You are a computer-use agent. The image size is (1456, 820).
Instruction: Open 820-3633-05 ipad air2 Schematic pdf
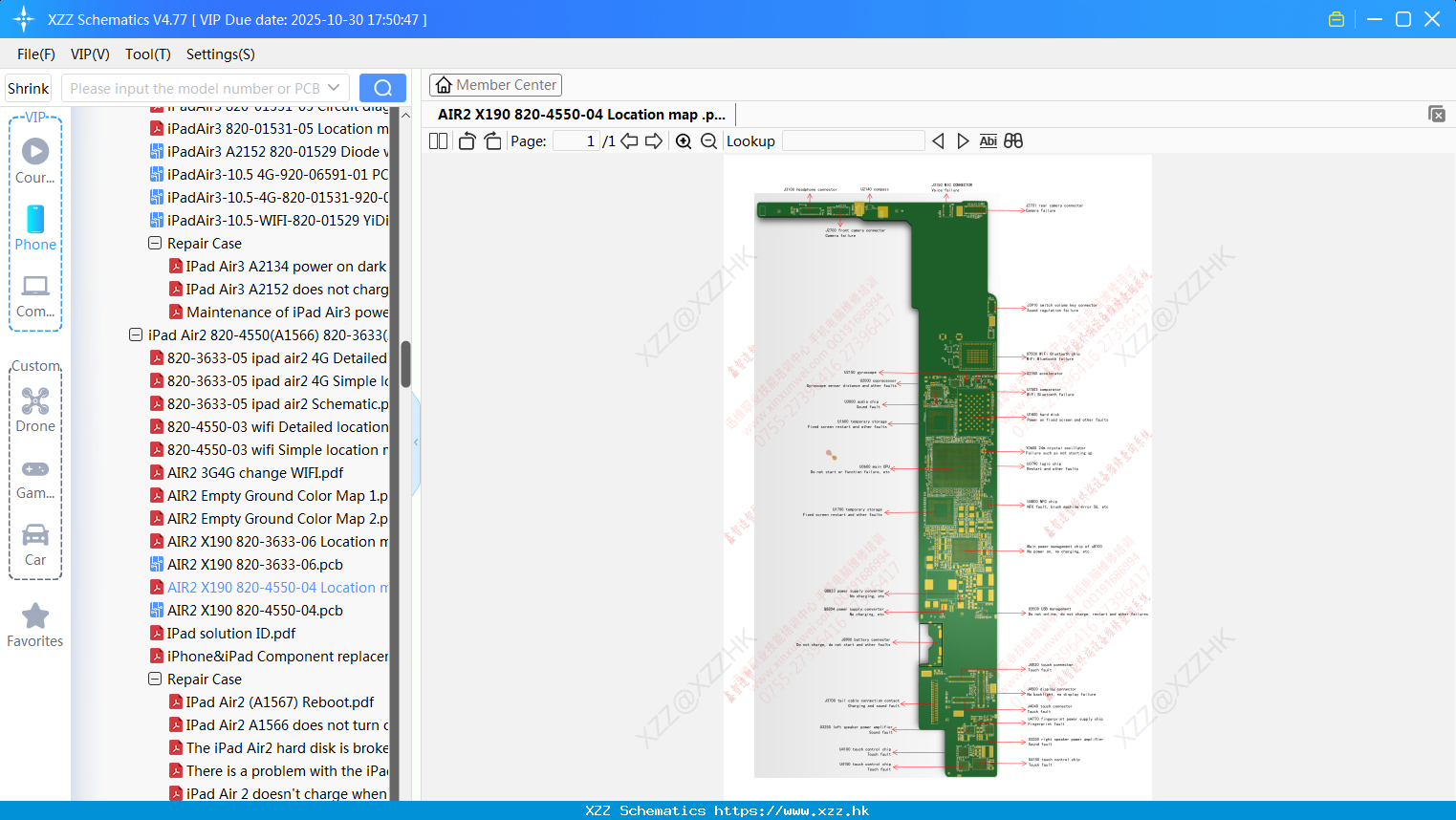(x=270, y=404)
